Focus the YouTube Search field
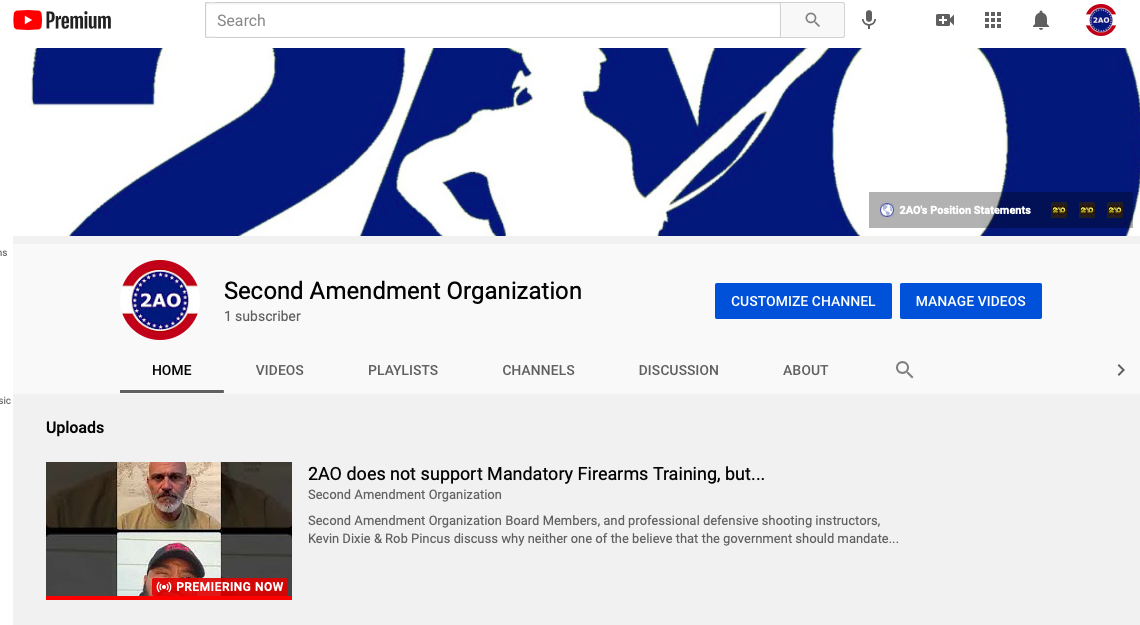Image resolution: width=1140 pixels, height=625 pixels. point(493,20)
